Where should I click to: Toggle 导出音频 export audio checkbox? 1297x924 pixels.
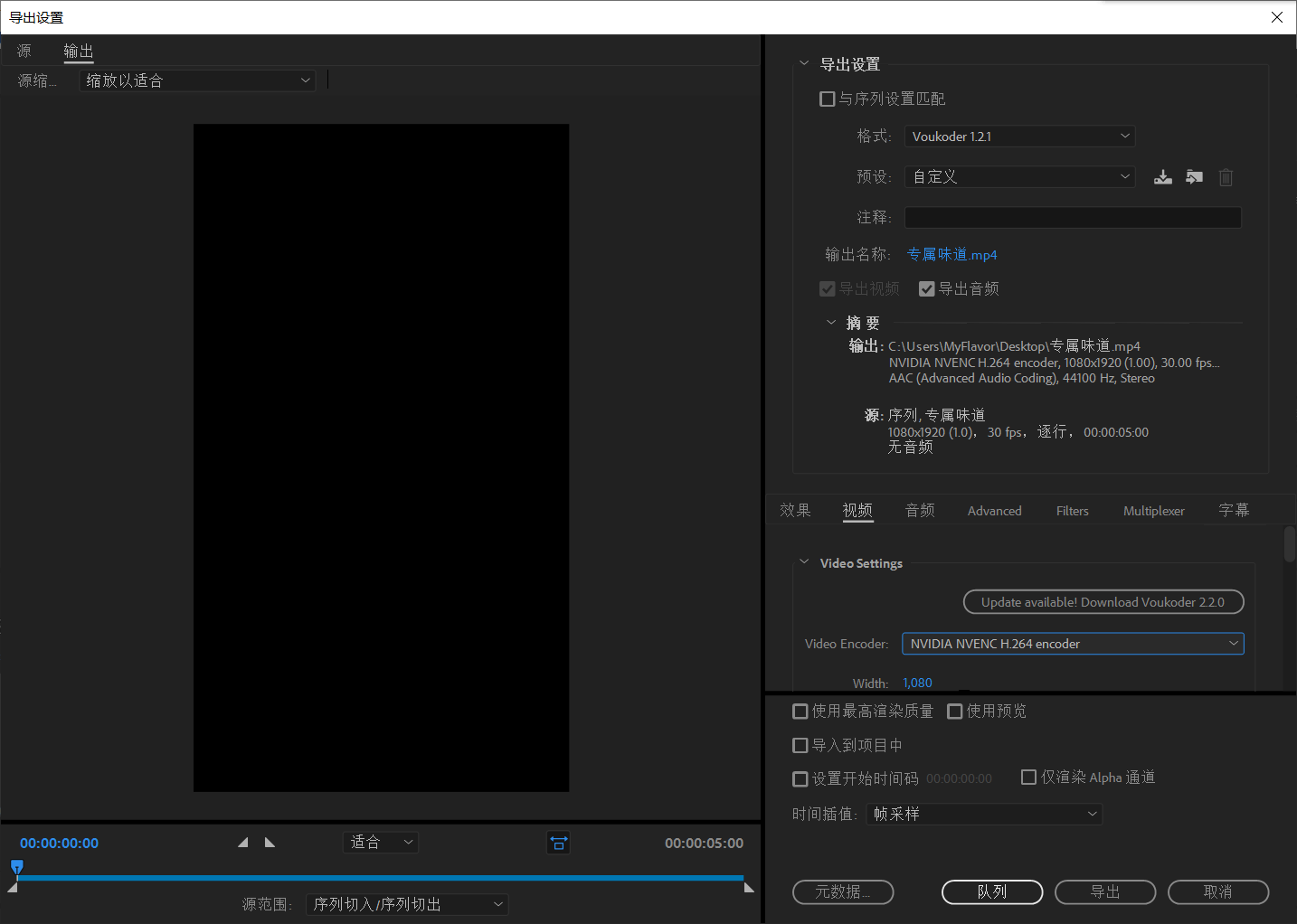(x=926, y=288)
